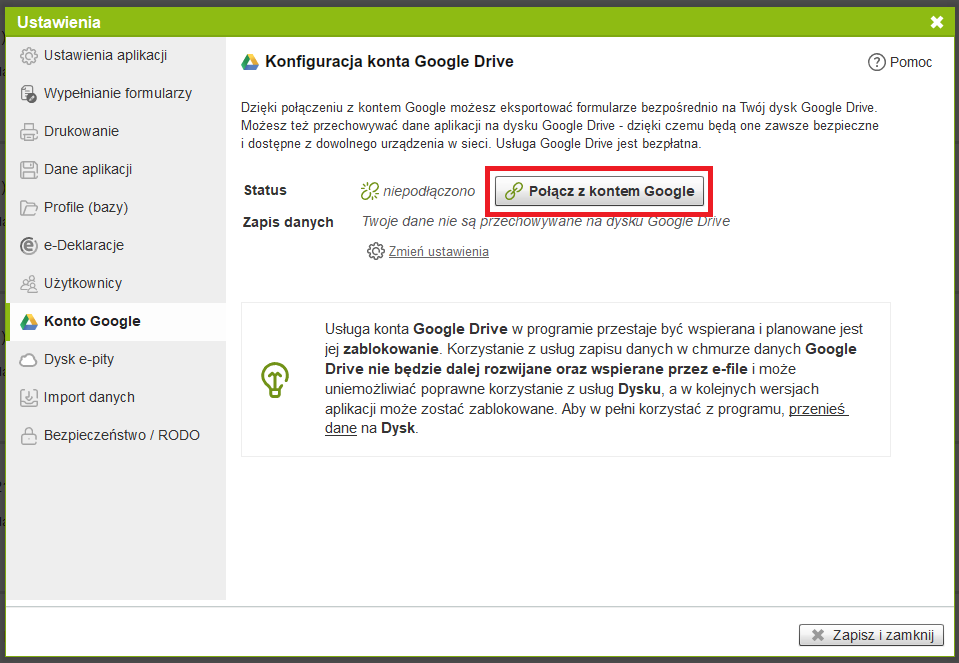Click the gear icon next to Zmień ustawienia
Screen dimensions: 959x663
(375, 251)
